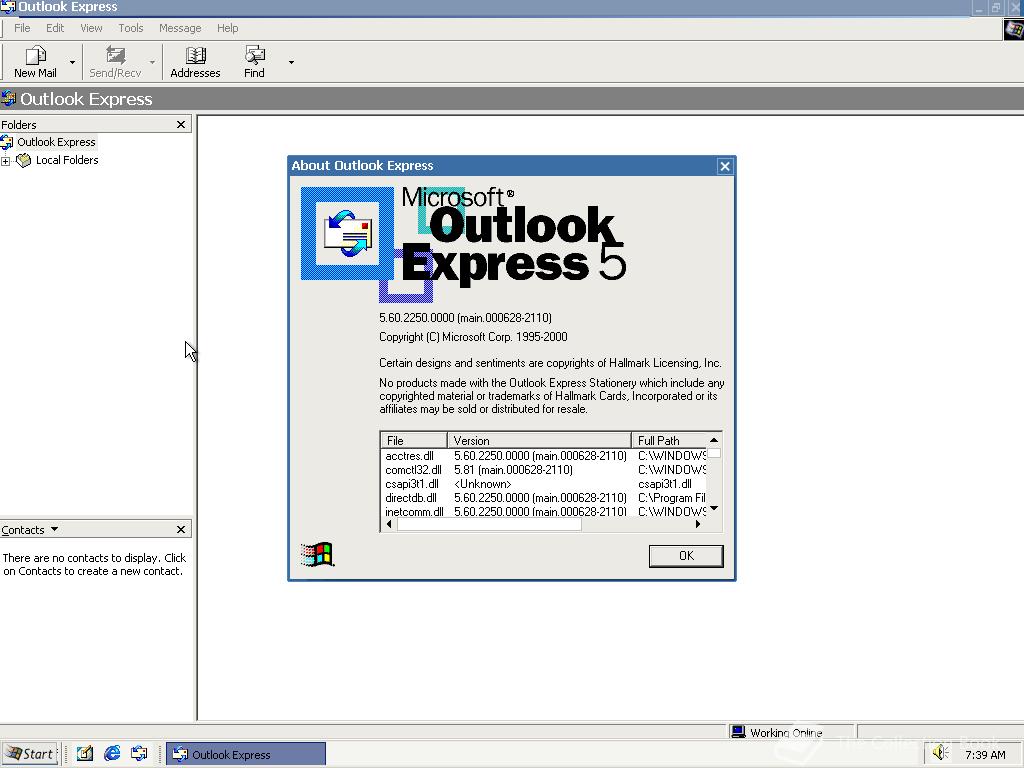Open the Contacts dropdown menu
The width and height of the screenshot is (1024, 768).
click(54, 529)
